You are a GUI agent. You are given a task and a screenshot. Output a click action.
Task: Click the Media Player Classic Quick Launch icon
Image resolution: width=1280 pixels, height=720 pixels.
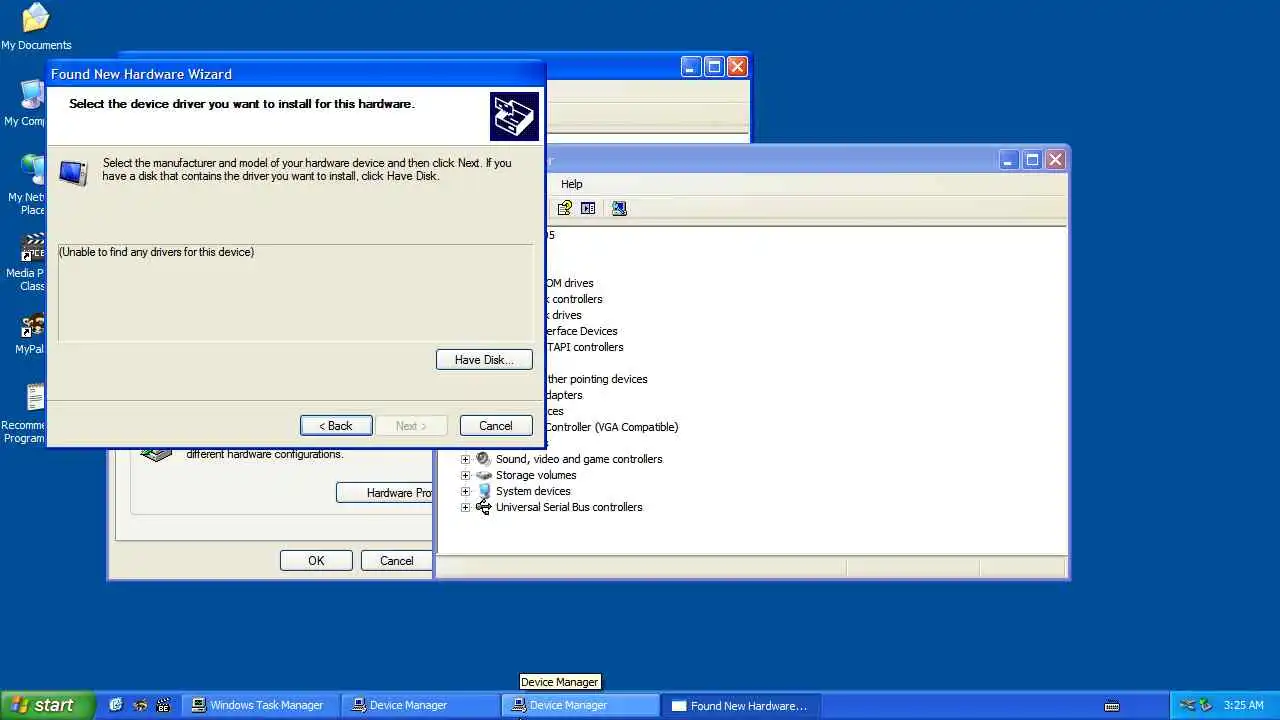(x=164, y=705)
